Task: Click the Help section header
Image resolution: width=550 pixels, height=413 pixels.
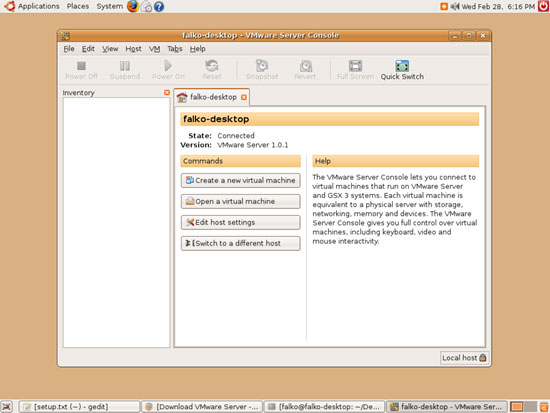Action: (396, 161)
